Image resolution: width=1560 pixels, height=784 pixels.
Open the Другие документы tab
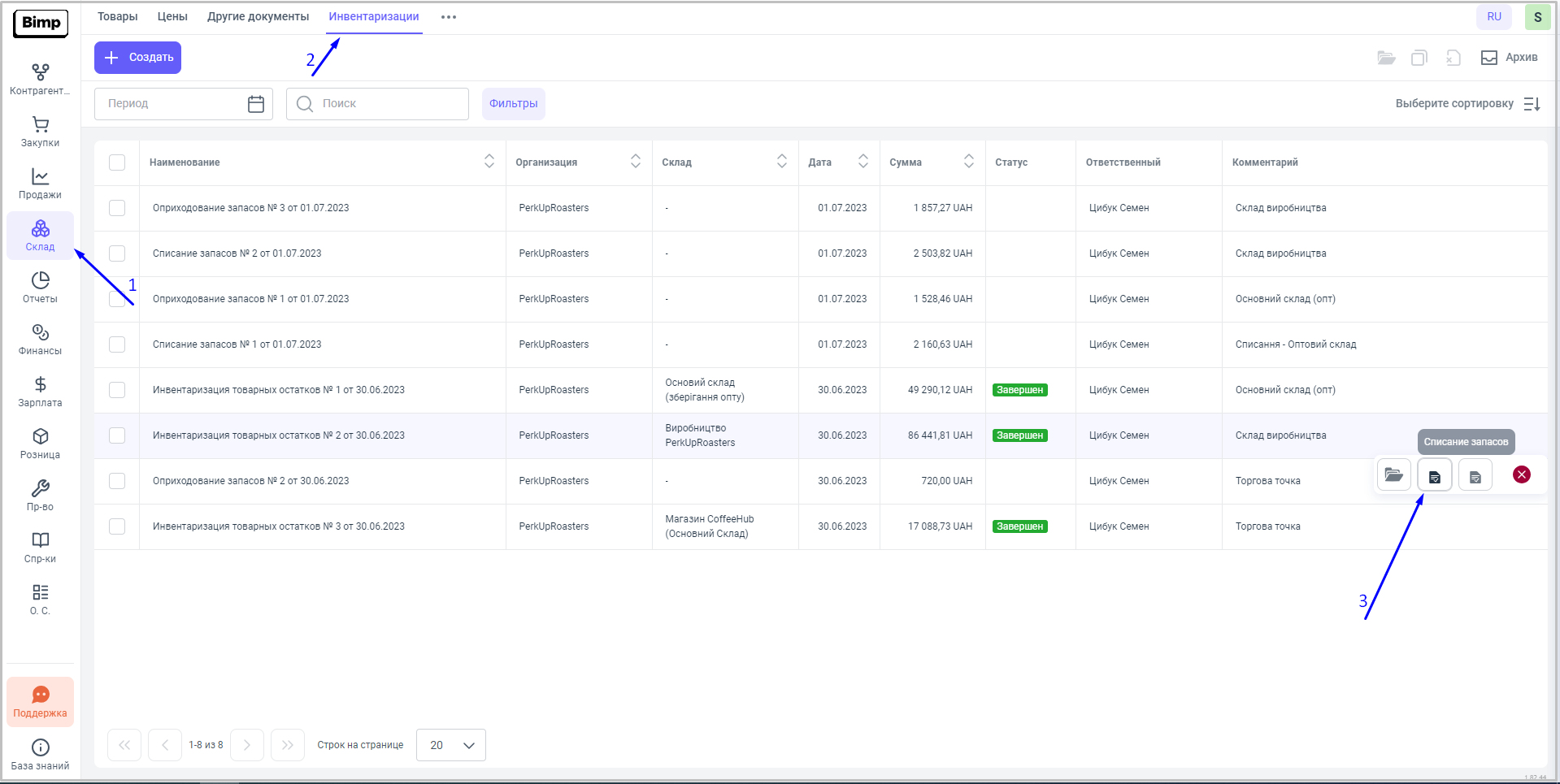tap(258, 16)
